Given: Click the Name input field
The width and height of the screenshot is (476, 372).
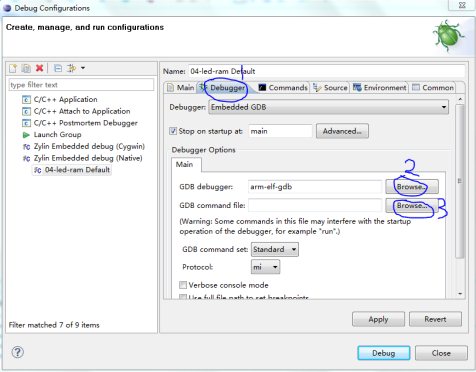Looking at the screenshot, I should [326, 71].
